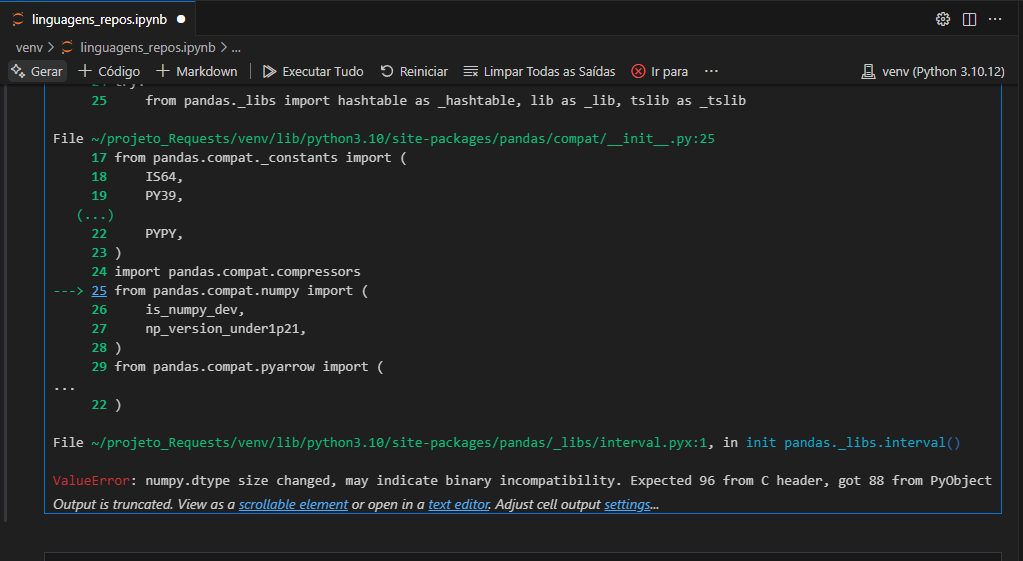Viewport: 1023px width, 561px height.
Task: Clear outputs with Limpar Todas as Saídas
Action: [x=539, y=71]
